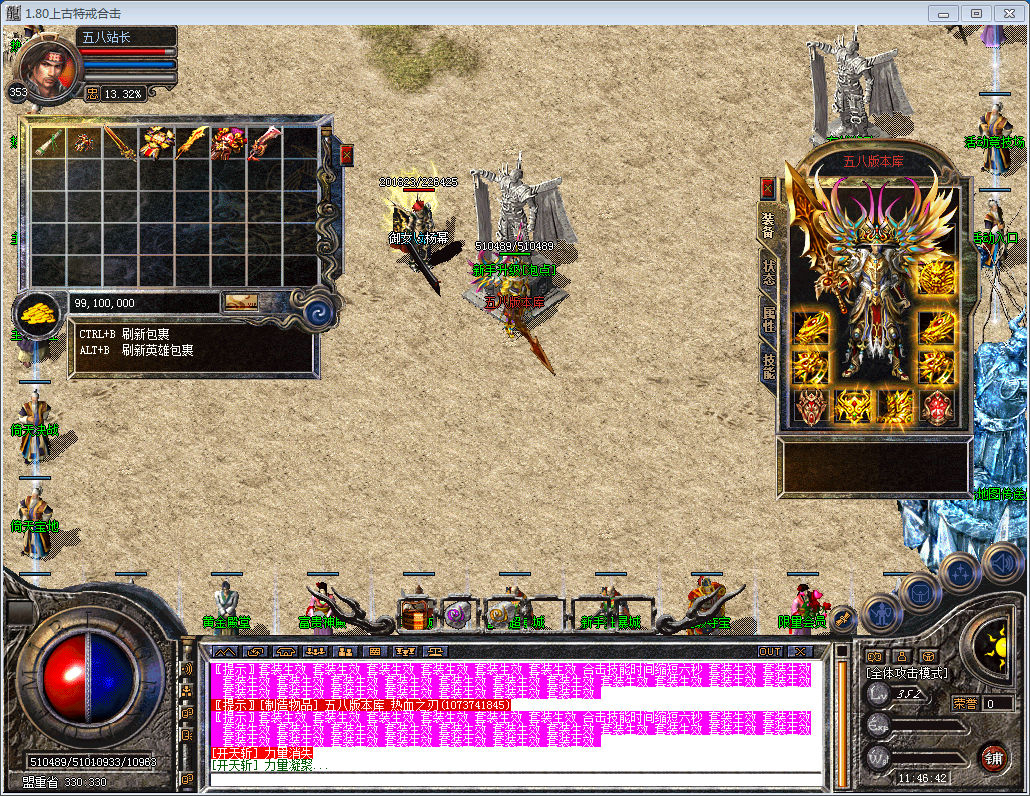Viewport: 1030px width, 796px height.
Task: Switch to the 状态 status tab
Action: click(769, 272)
